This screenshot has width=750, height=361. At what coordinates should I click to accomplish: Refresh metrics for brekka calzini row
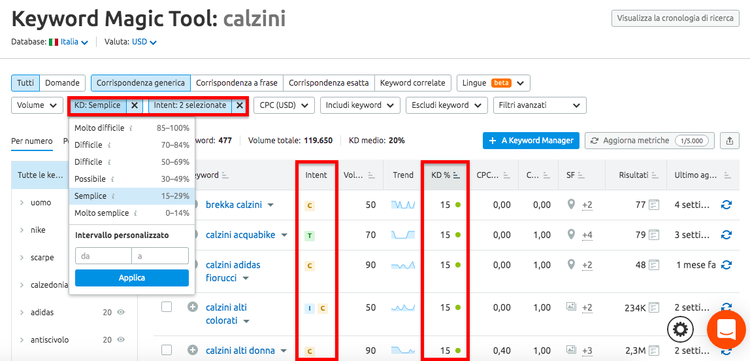[x=726, y=205]
